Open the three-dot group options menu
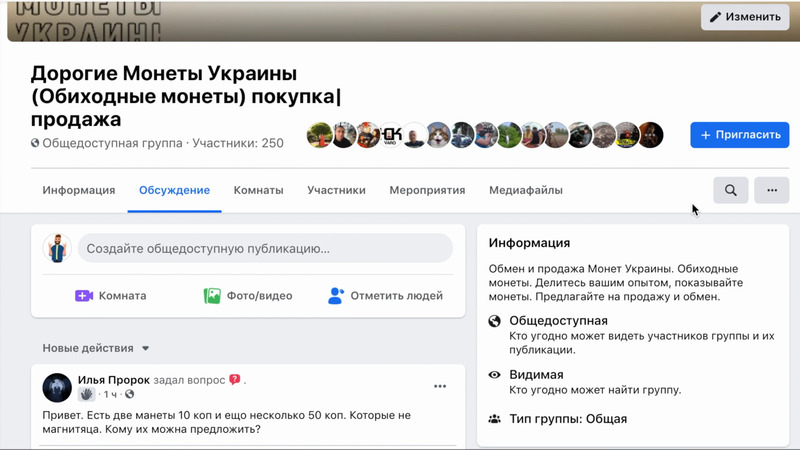The width and height of the screenshot is (800, 450). [771, 190]
